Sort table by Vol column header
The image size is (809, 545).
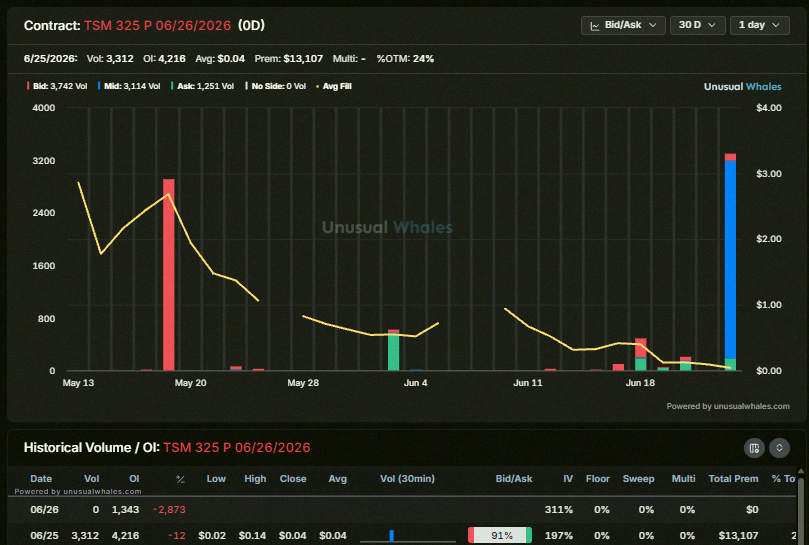pyautogui.click(x=91, y=479)
